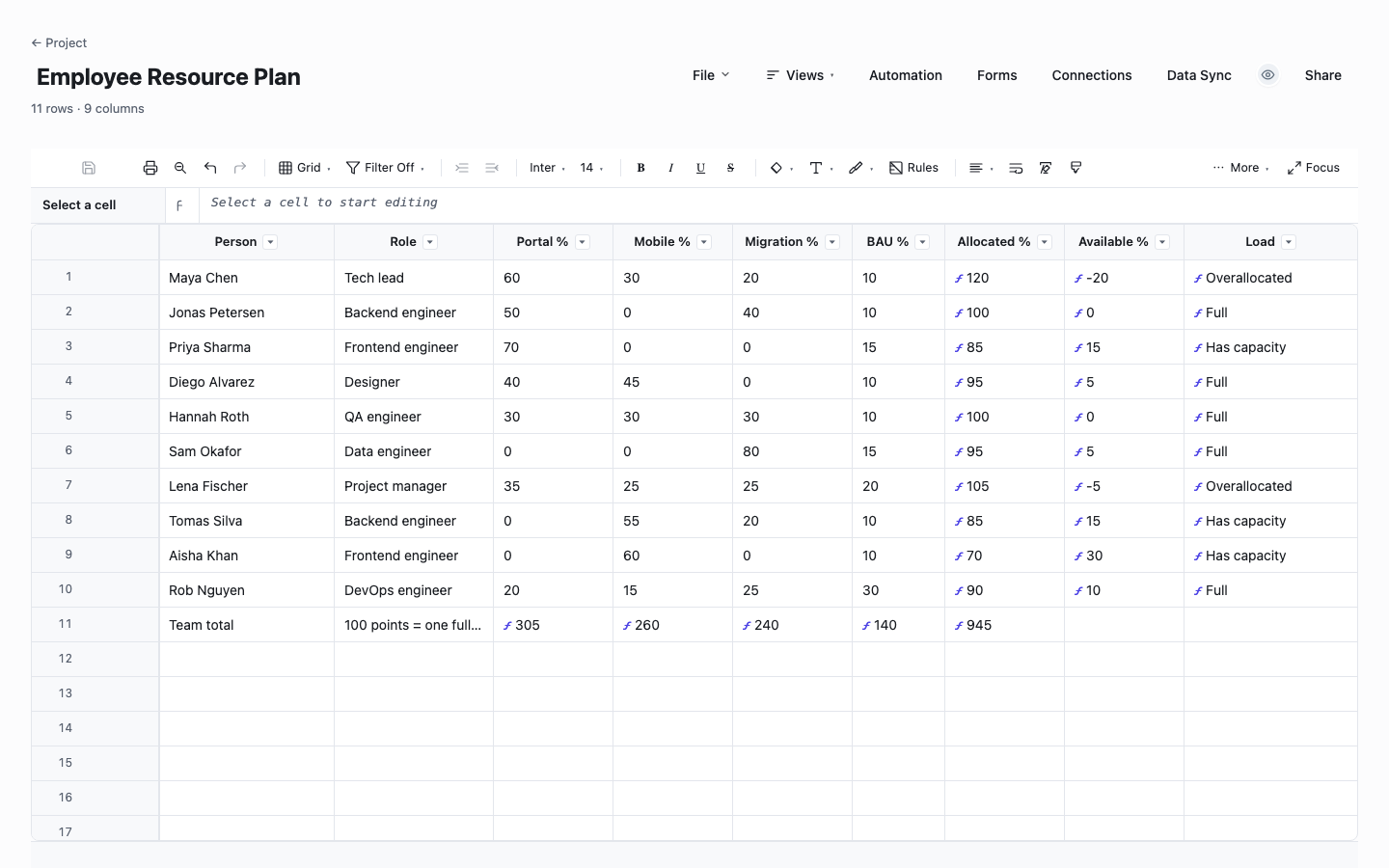1389x868 pixels.
Task: Select the Allocated total 945 cell
Action: click(1004, 625)
